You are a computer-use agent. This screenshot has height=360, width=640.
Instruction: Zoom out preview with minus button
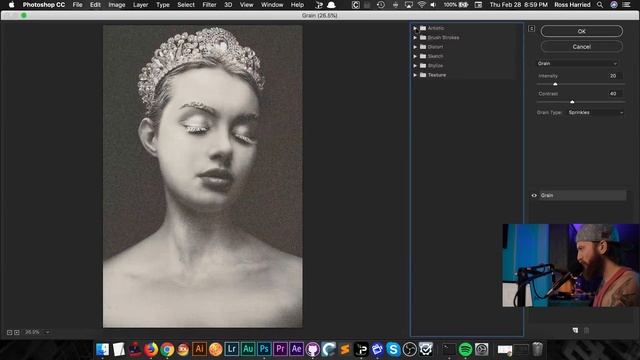point(9,333)
